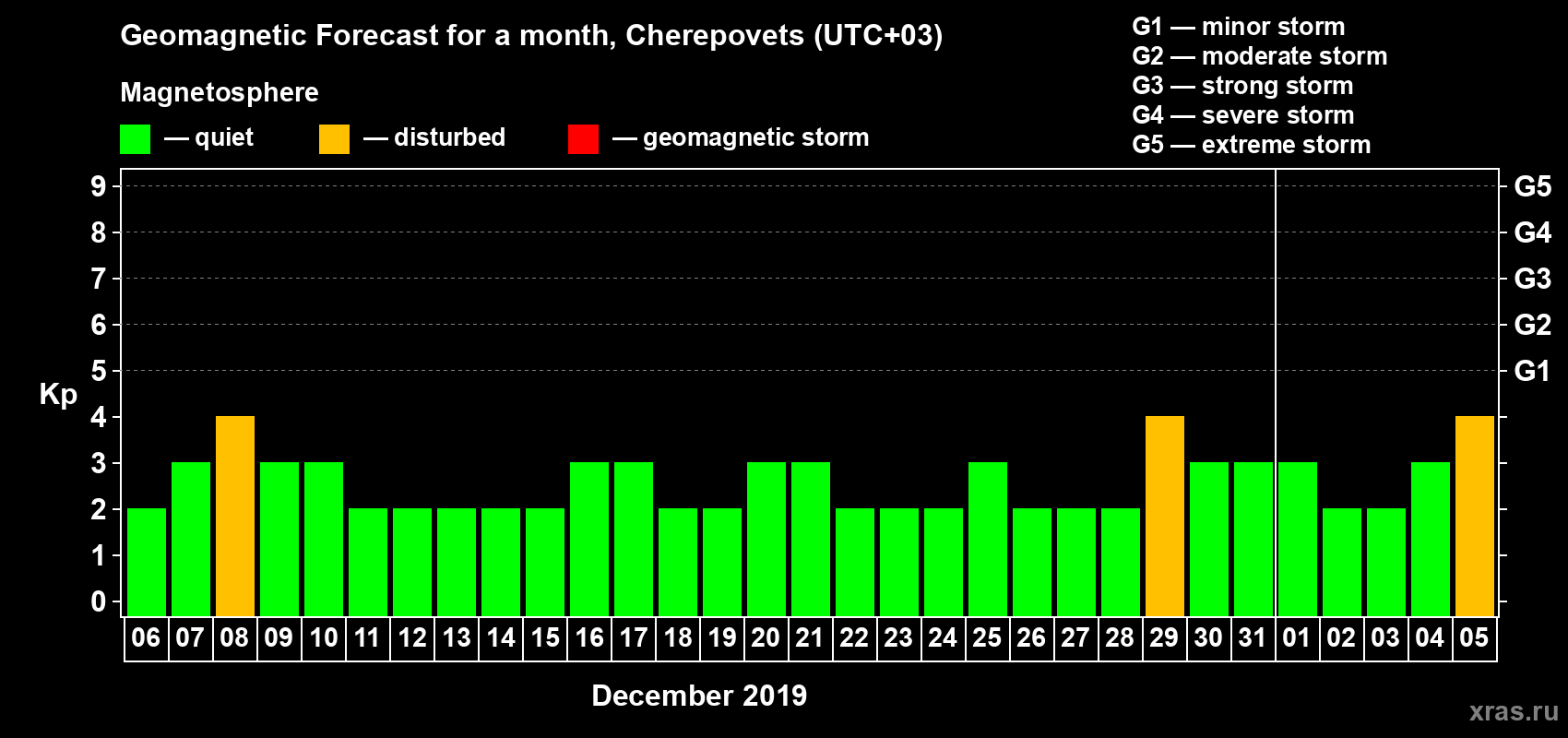
Task: Click 'G1 — minor storm' legend text
Action: [x=1239, y=27]
